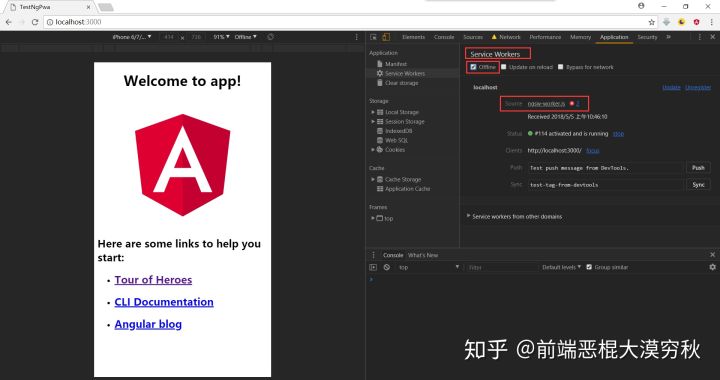Clear the console with the clear icon
The height and width of the screenshot is (380, 720).
pos(387,267)
